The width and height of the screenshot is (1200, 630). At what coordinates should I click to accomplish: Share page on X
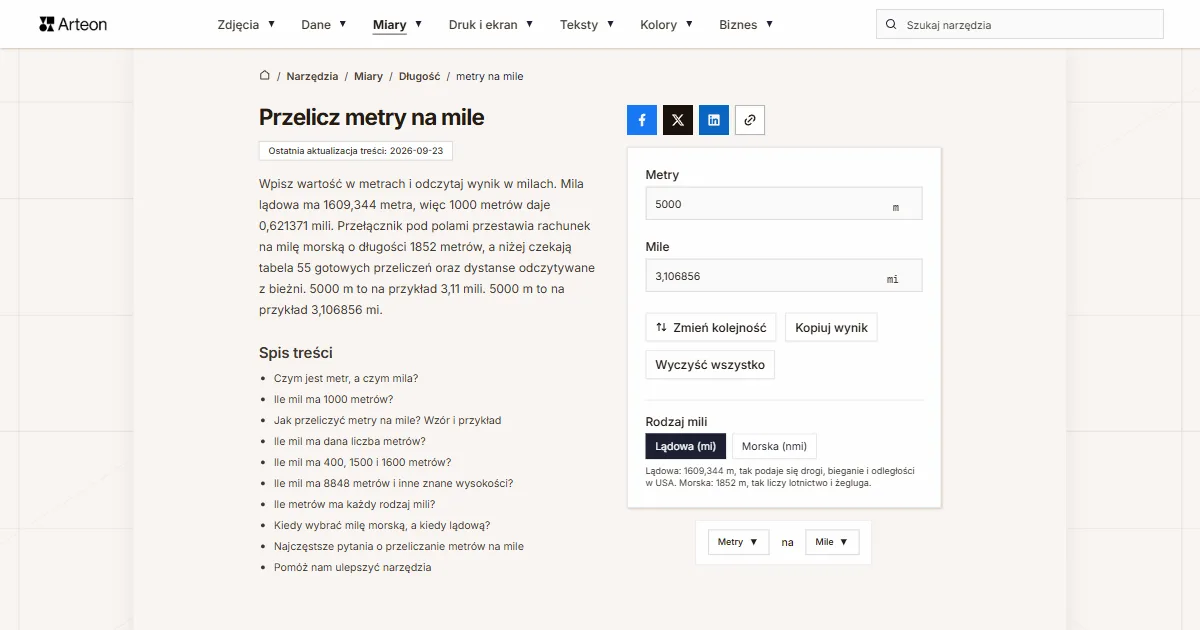(x=678, y=120)
